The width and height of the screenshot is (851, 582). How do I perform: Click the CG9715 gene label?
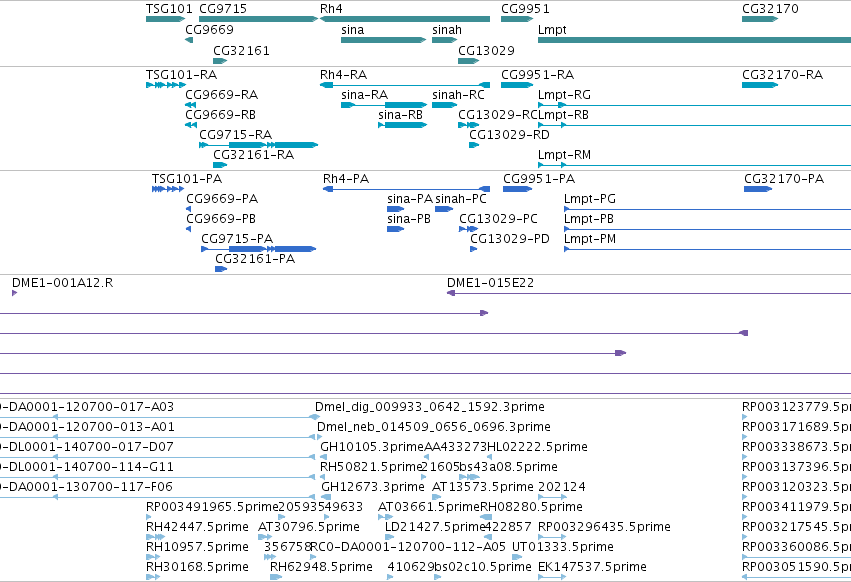[223, 9]
